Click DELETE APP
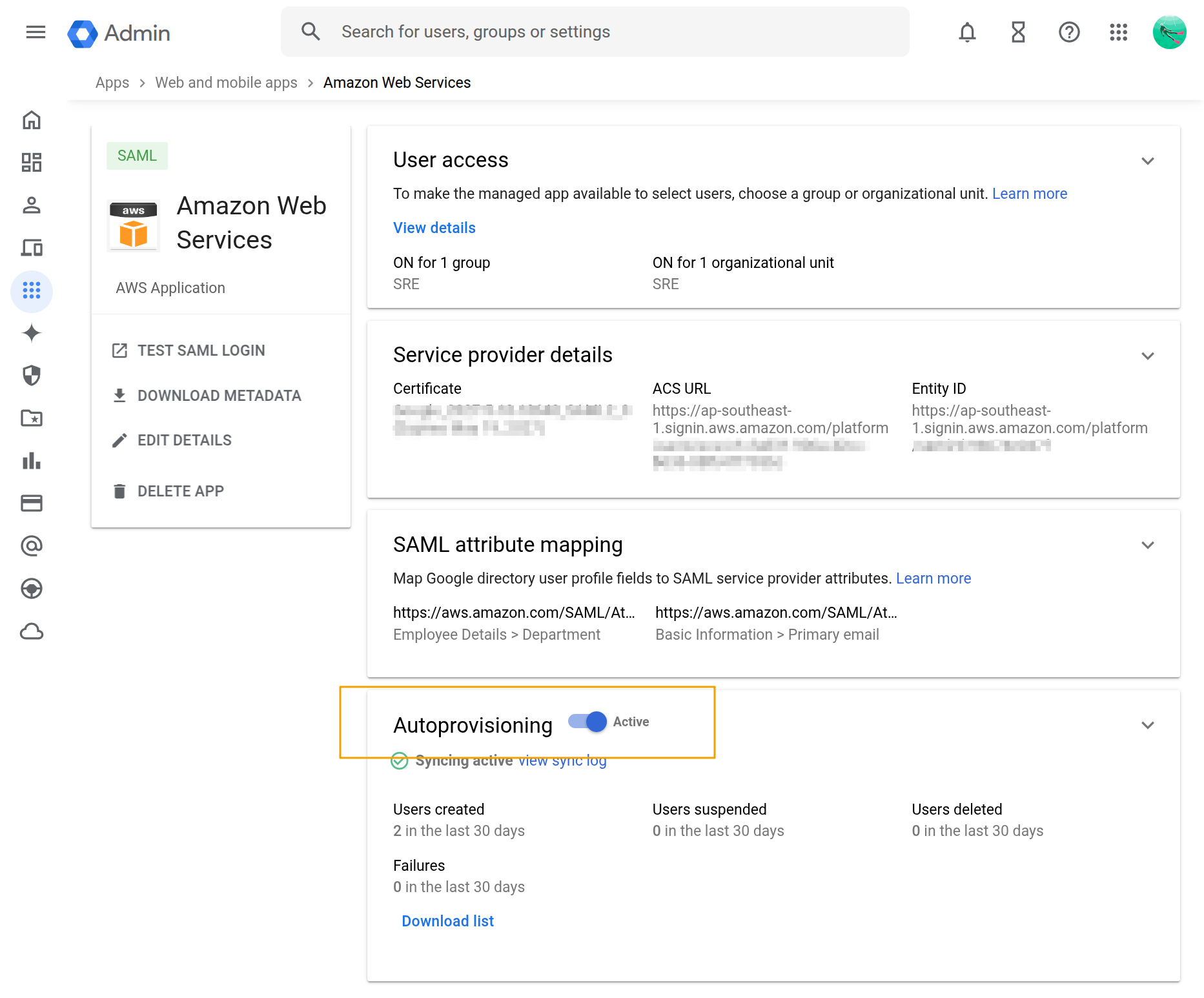Viewport: 1204px width, 998px height. point(168,491)
